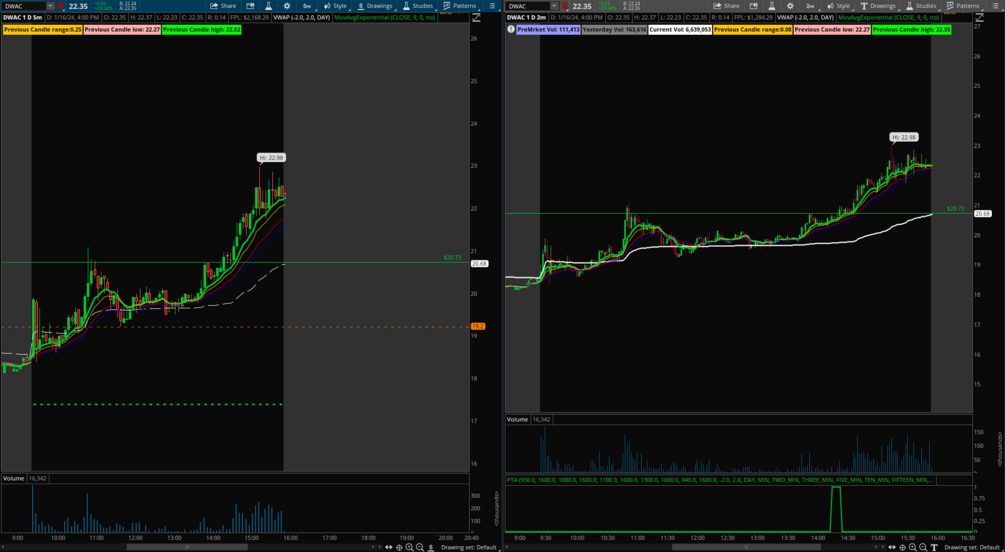The image size is (1005, 552).
Task: Open the right chart's hamburger menu
Action: [994, 6]
